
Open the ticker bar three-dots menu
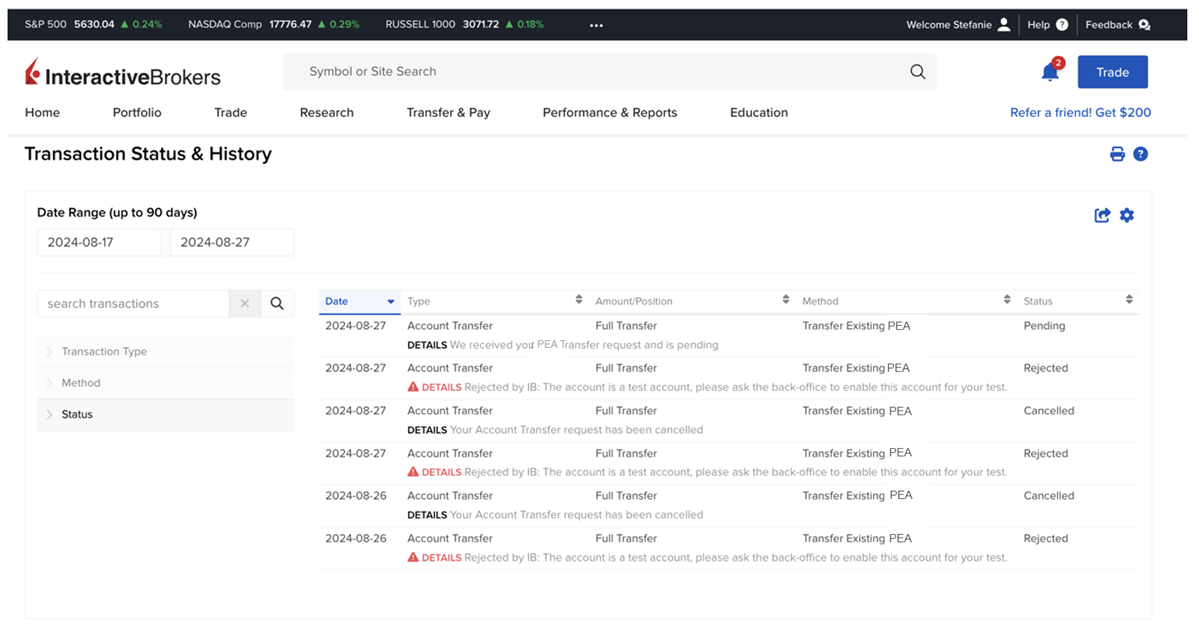point(596,25)
